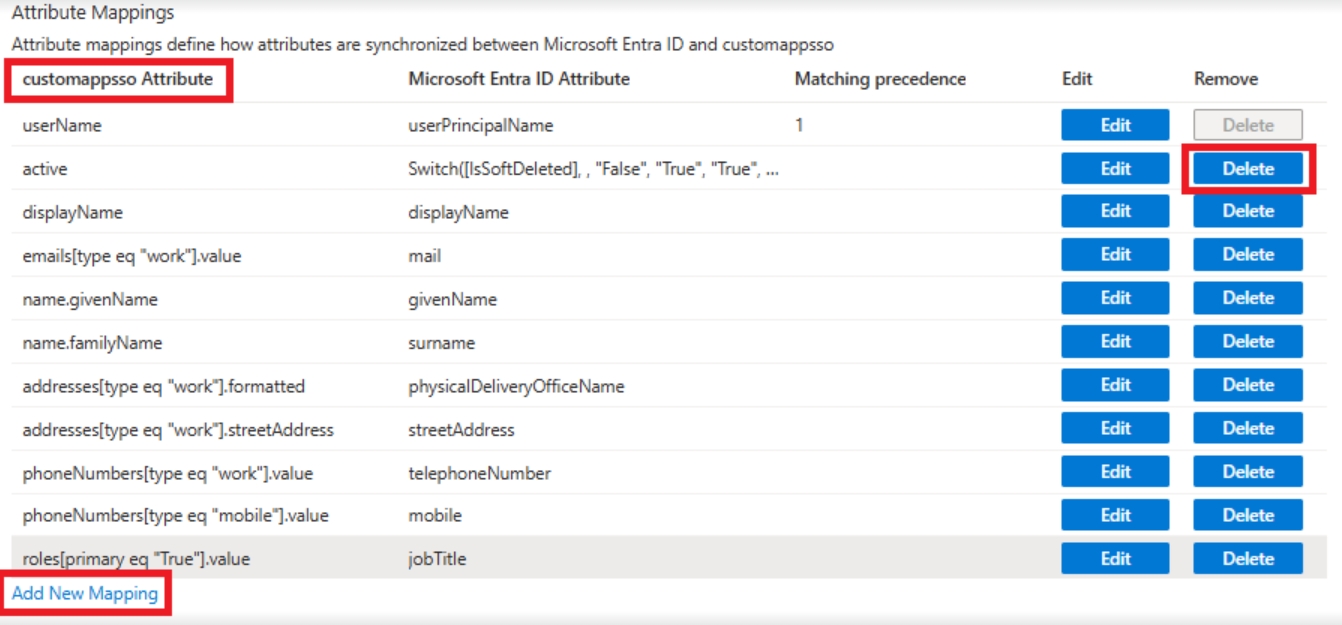Click phoneNumbers[type eq "mobile"].value cell

[176, 516]
